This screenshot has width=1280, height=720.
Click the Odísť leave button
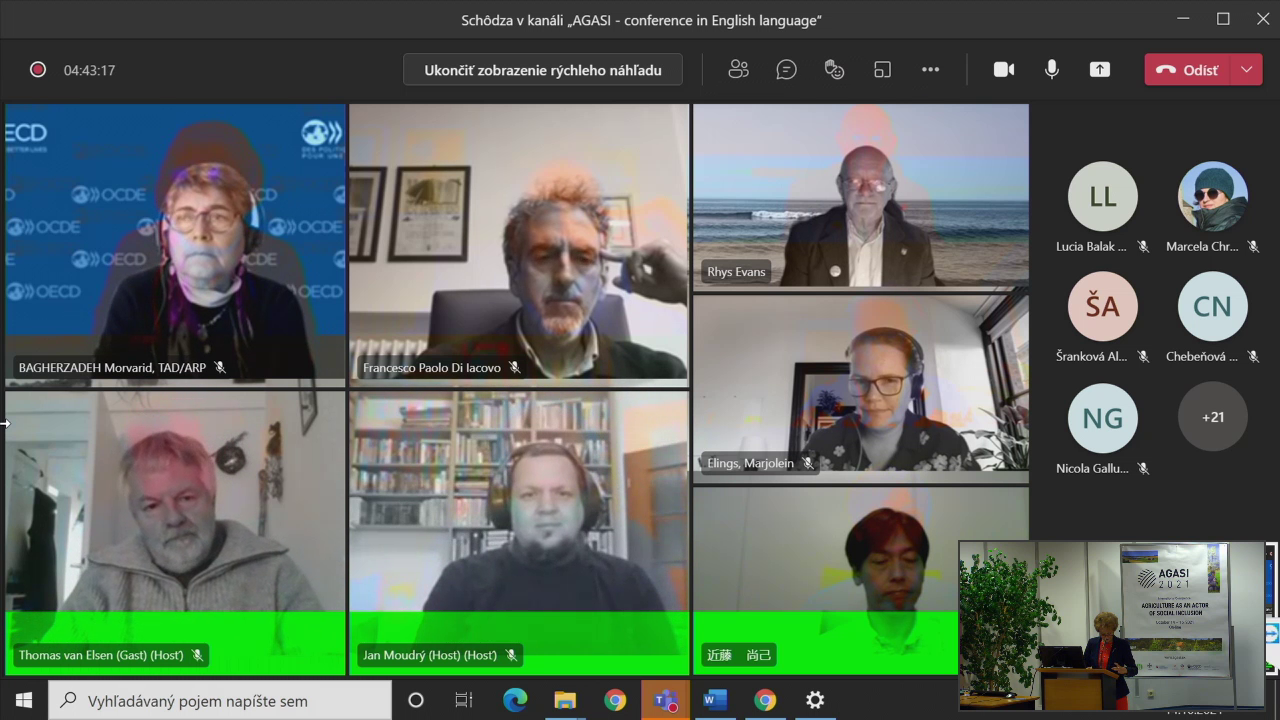[1188, 69]
